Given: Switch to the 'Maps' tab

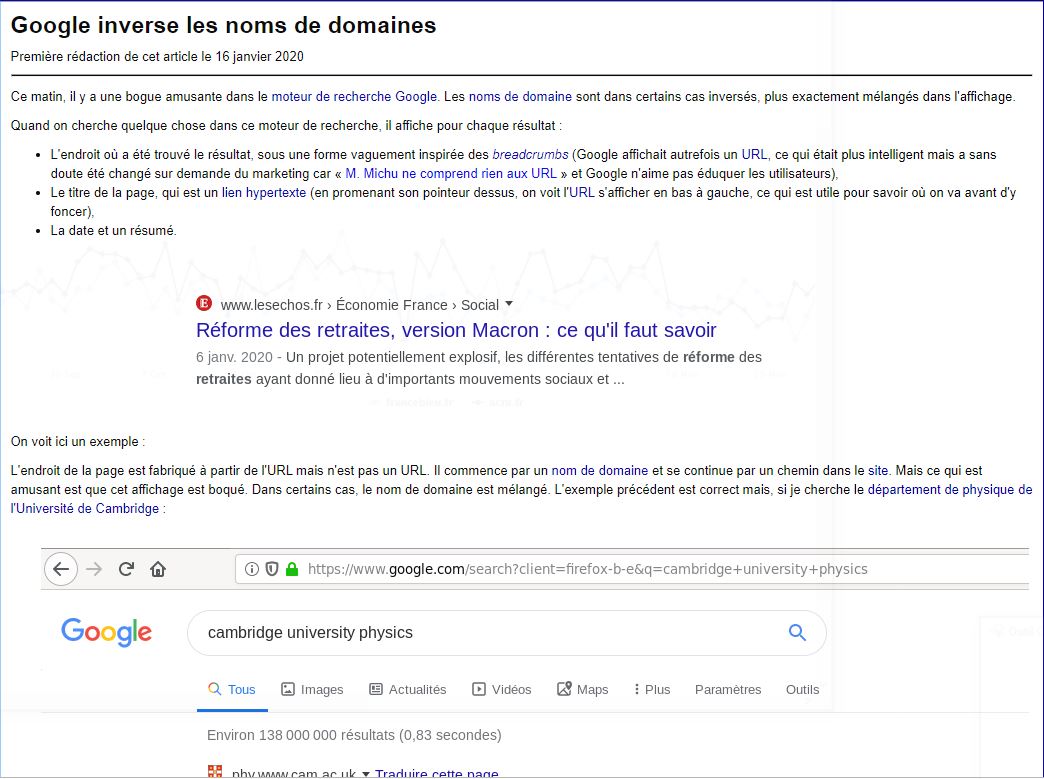Looking at the screenshot, I should (583, 690).
